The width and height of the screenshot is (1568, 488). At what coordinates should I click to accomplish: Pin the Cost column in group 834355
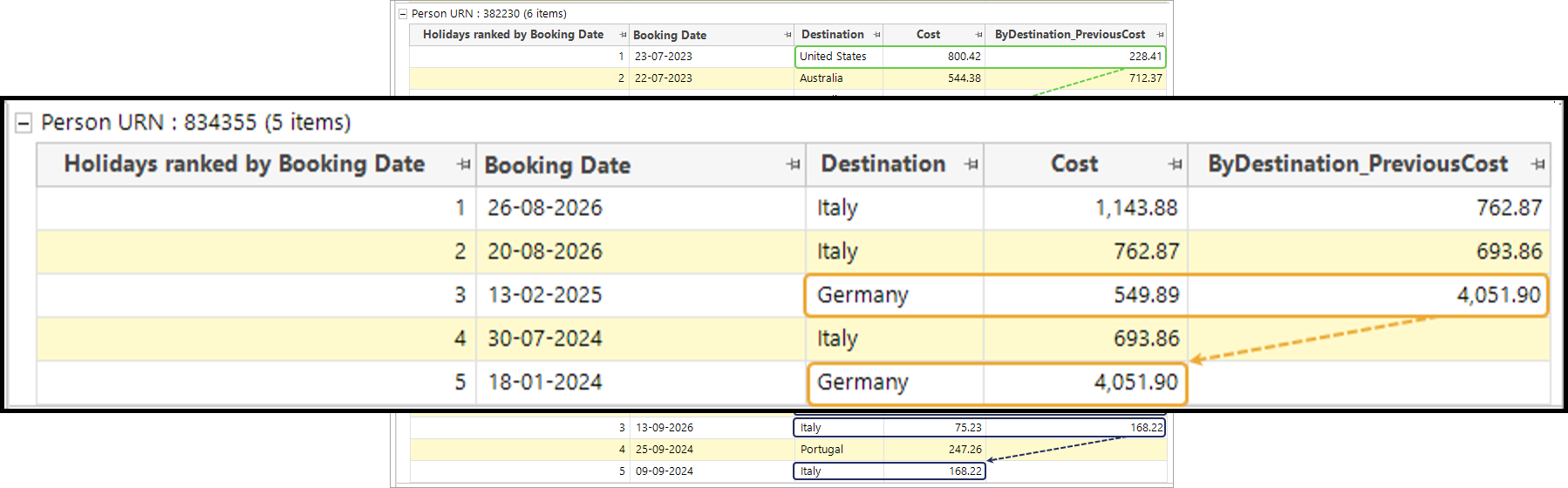pos(1175,165)
